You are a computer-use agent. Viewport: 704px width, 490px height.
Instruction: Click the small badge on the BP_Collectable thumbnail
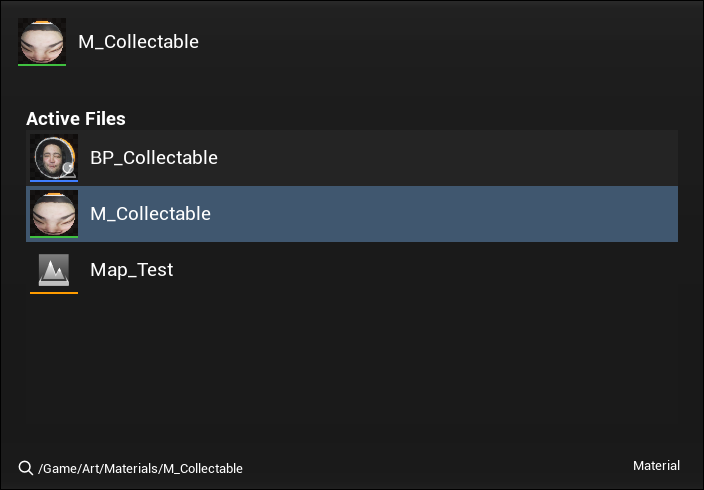click(68, 169)
